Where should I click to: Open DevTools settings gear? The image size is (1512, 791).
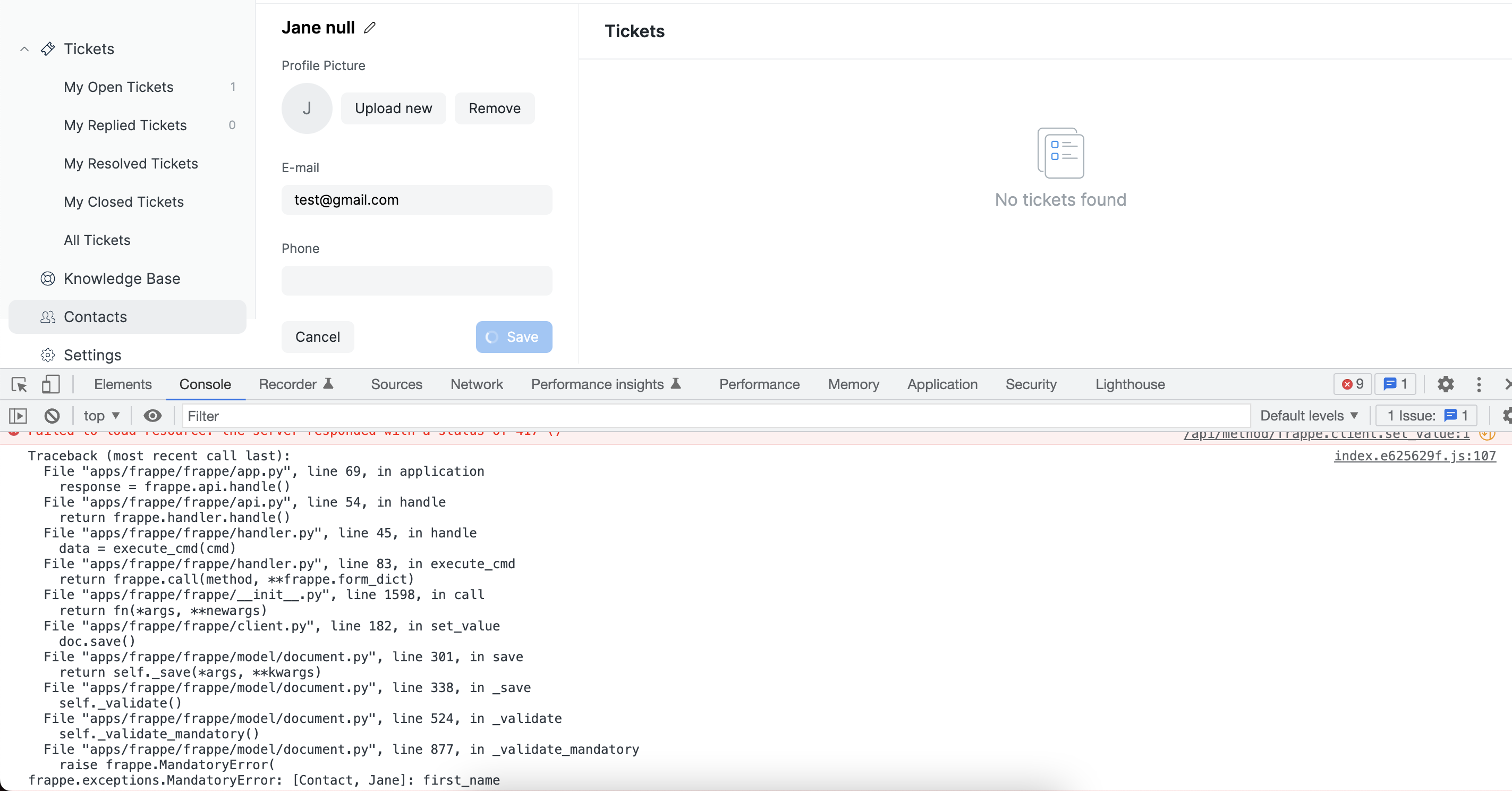1446,385
